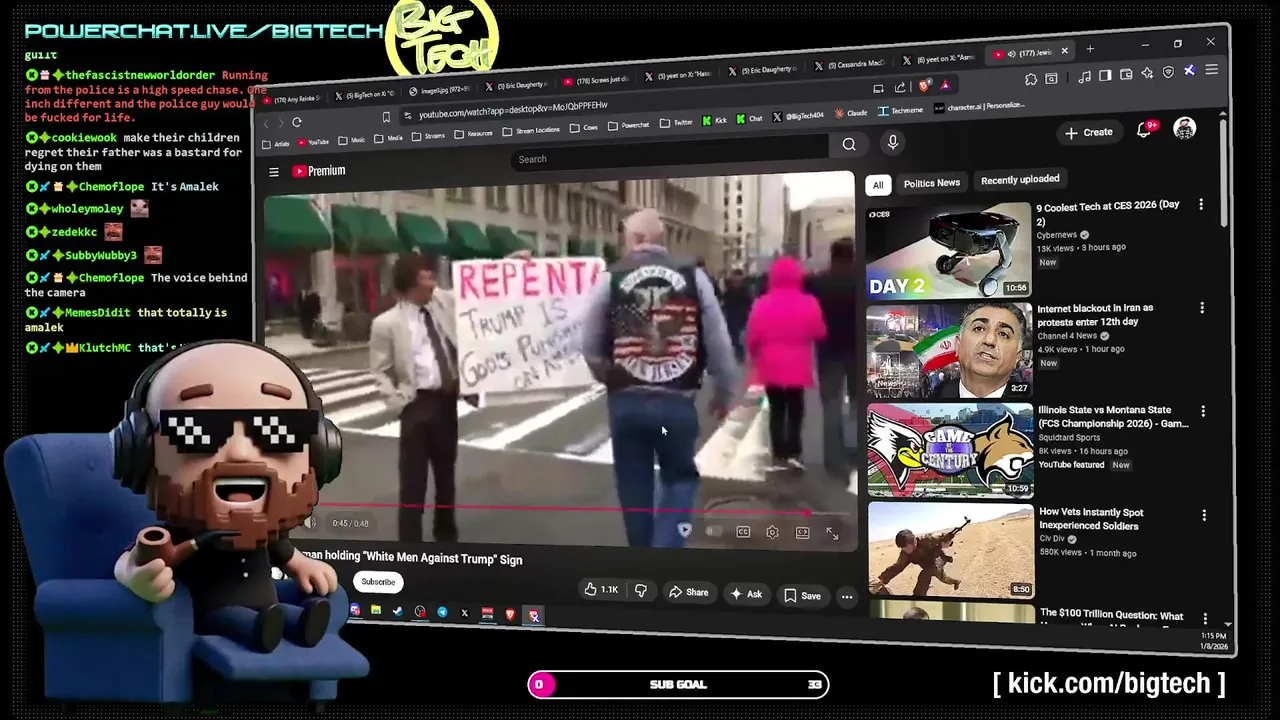This screenshot has width=1280, height=720.
Task: Select the All filter chip
Action: [878, 185]
